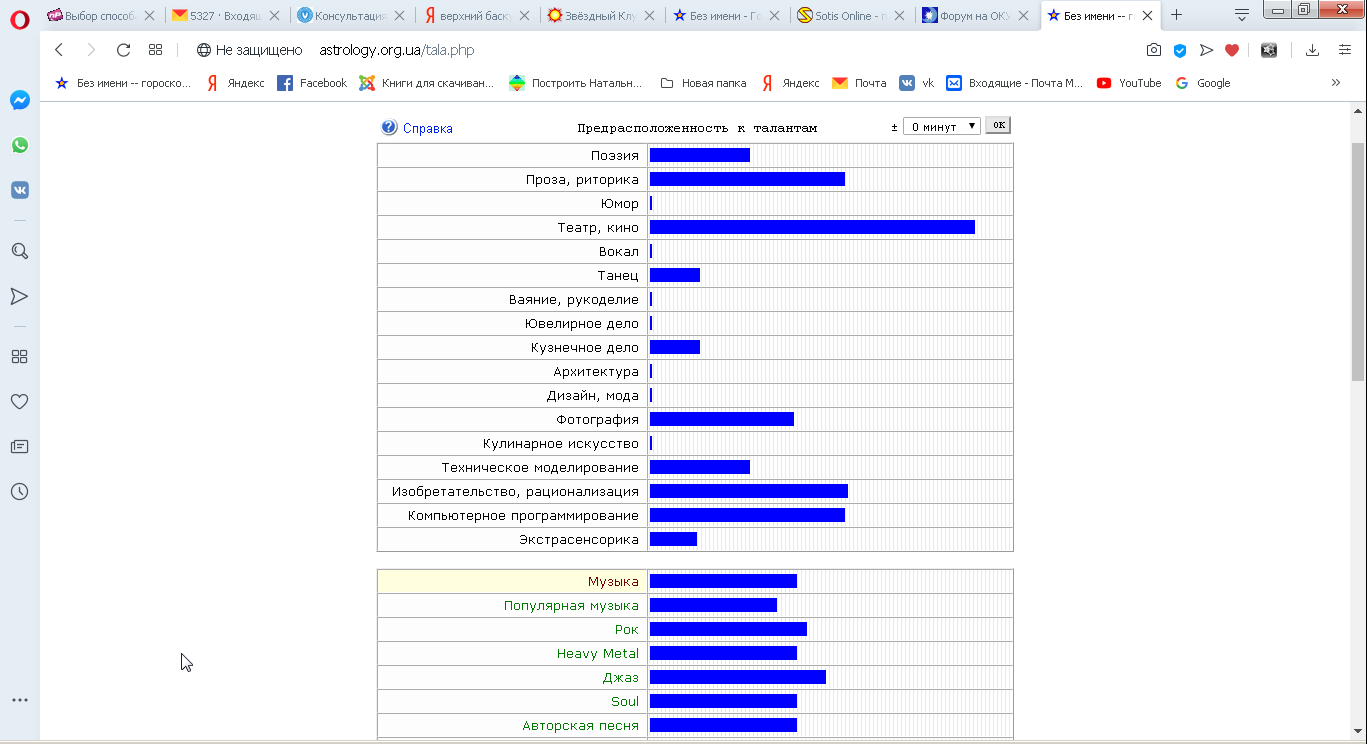
Task: Add page to bookmarks with red heart
Action: 1232,50
